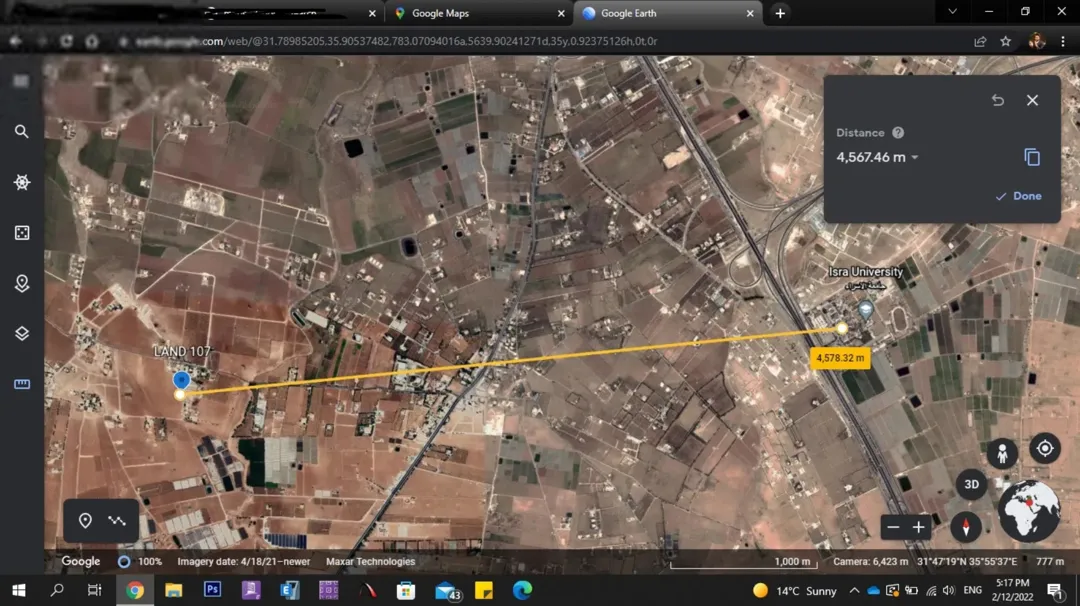Open Projects pin icon in the sidebar
The image size is (1080, 606).
tap(22, 283)
